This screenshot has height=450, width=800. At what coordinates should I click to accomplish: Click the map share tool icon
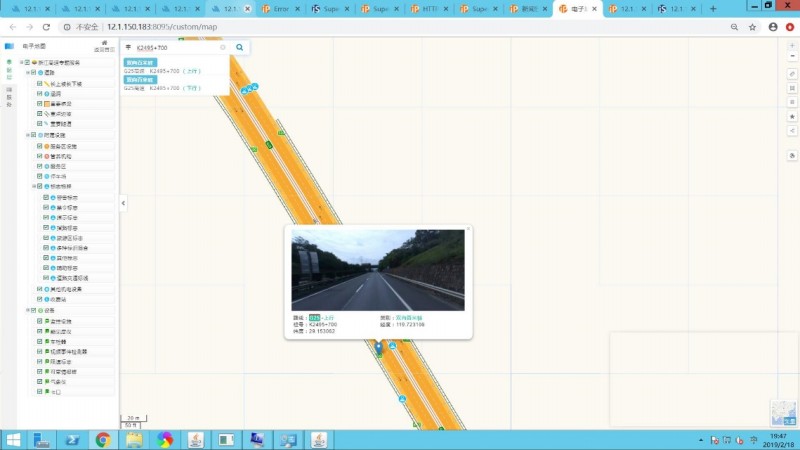point(792,131)
